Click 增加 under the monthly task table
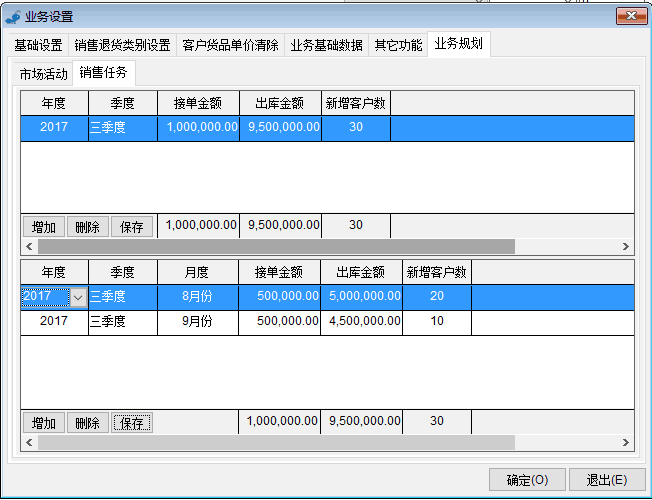652x500 pixels. pos(43,423)
